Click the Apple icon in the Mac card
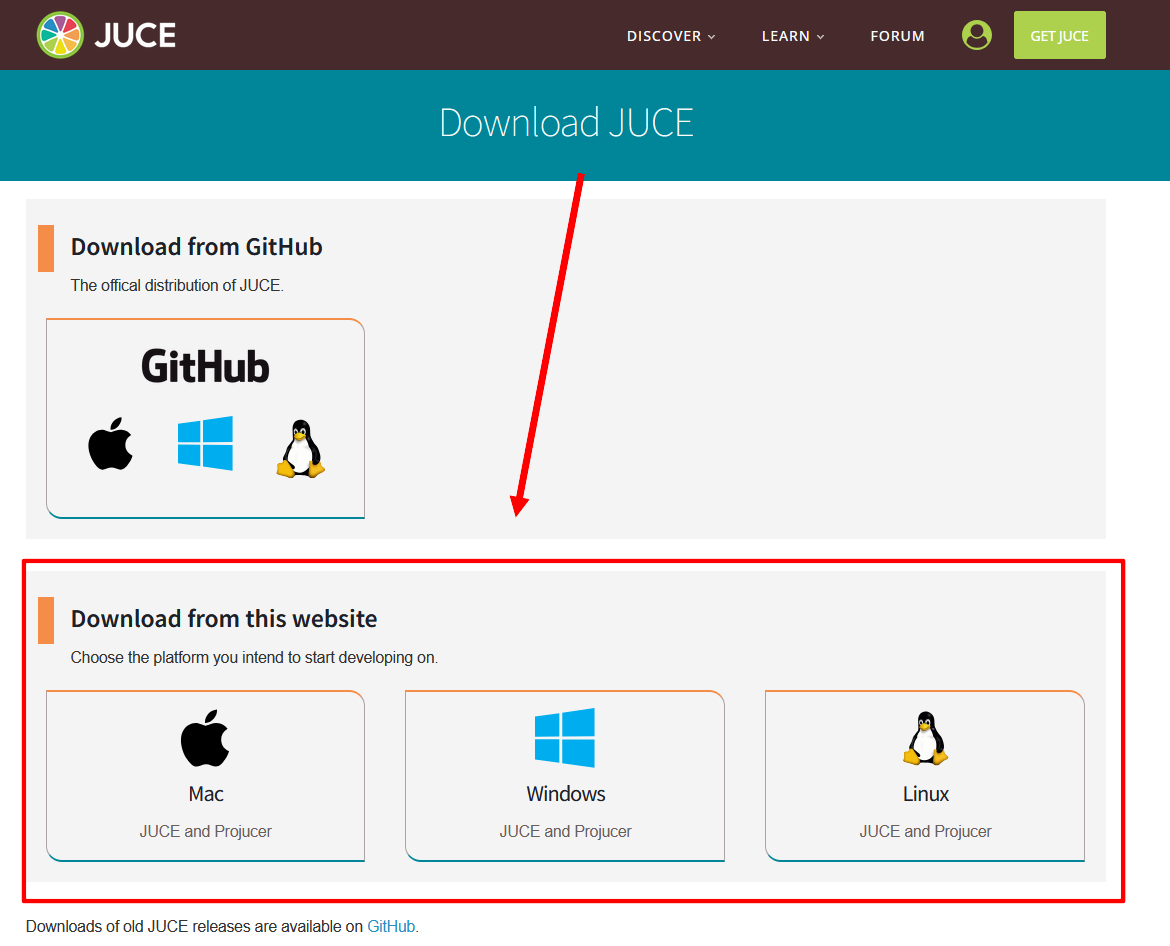 coord(205,738)
